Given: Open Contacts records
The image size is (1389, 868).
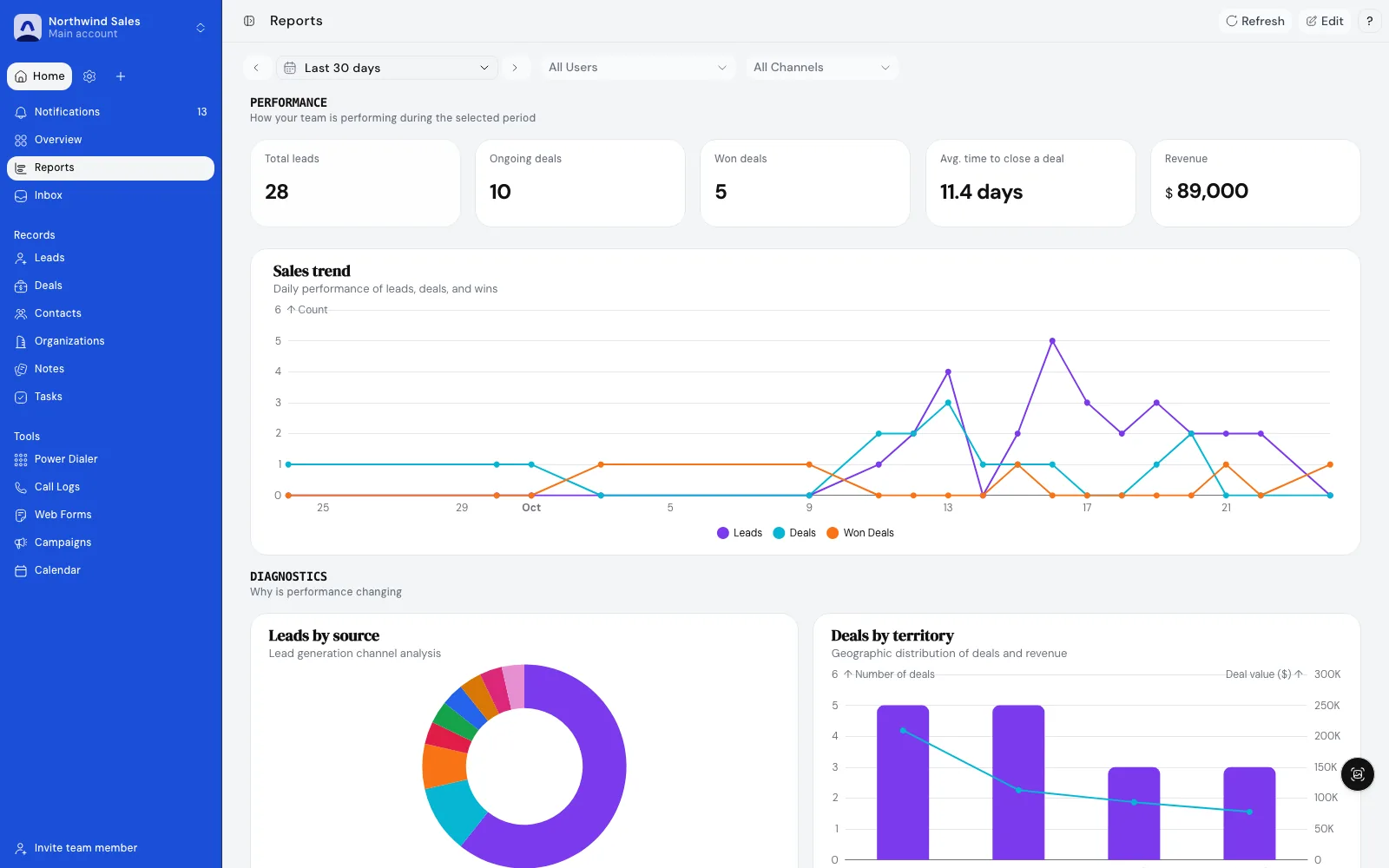Looking at the screenshot, I should coord(110,313).
